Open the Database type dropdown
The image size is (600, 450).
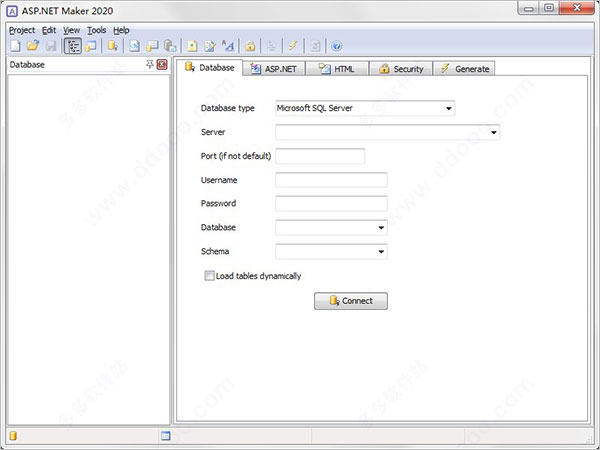pos(365,108)
